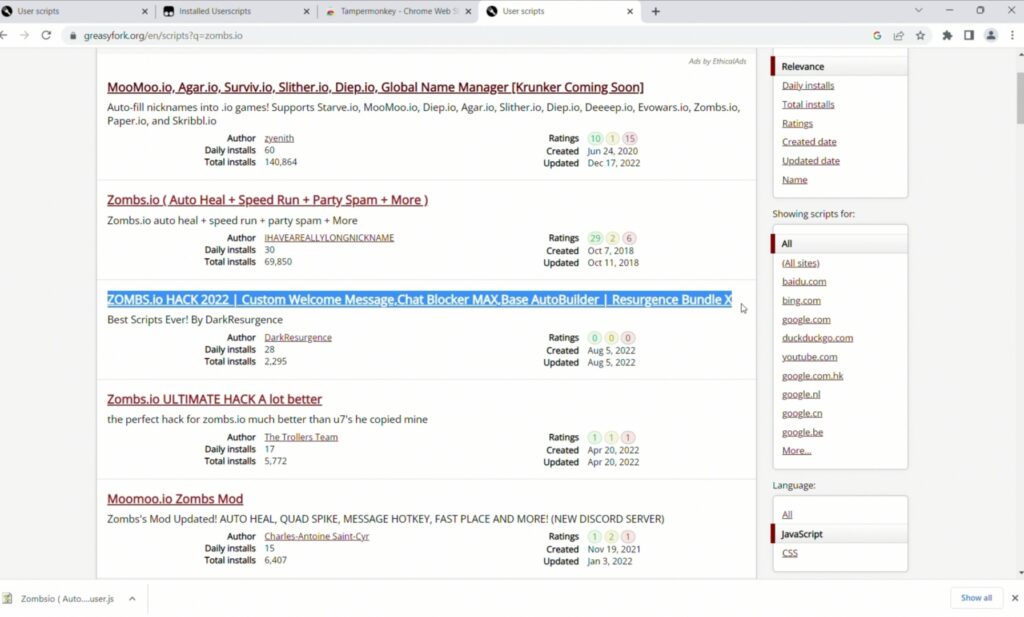This screenshot has width=1024, height=617.
Task: Click the Google icon in address bar
Action: point(877,35)
